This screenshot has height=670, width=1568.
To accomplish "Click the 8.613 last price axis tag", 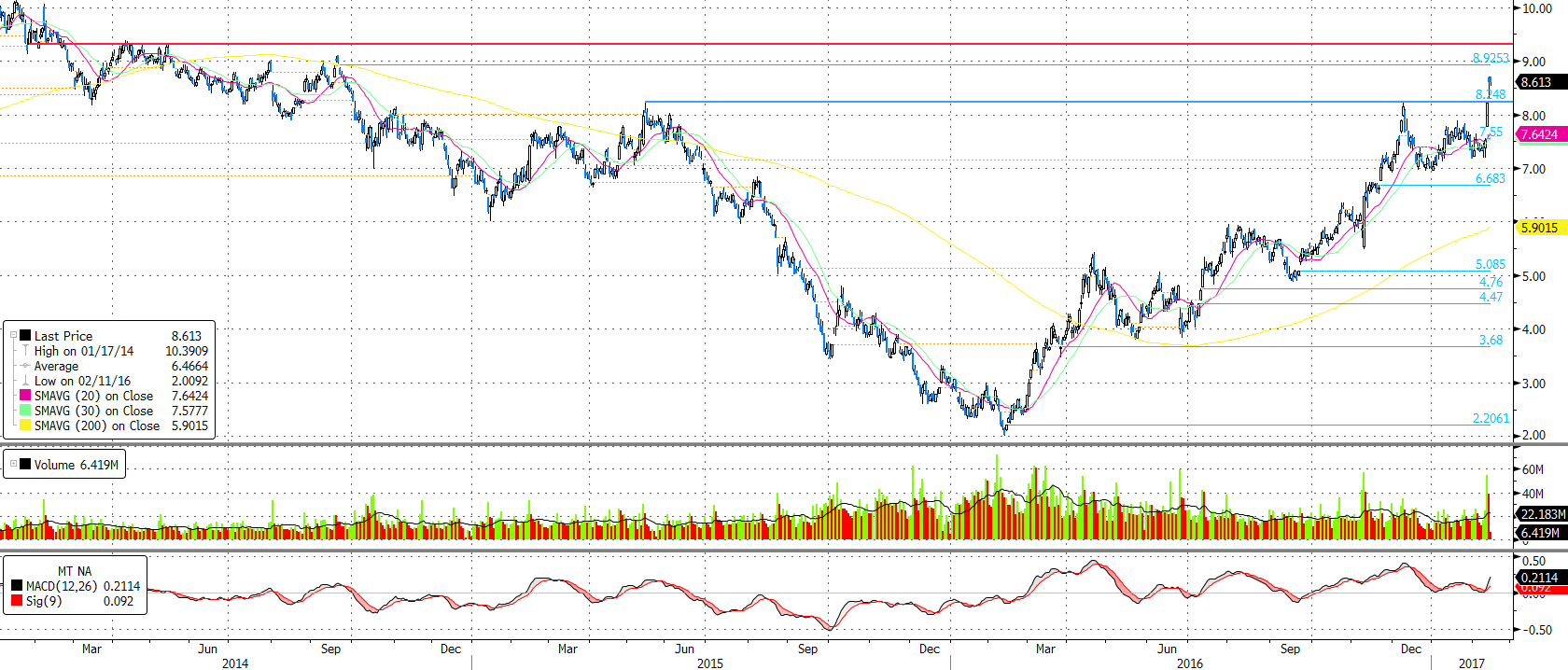I will point(1542,82).
